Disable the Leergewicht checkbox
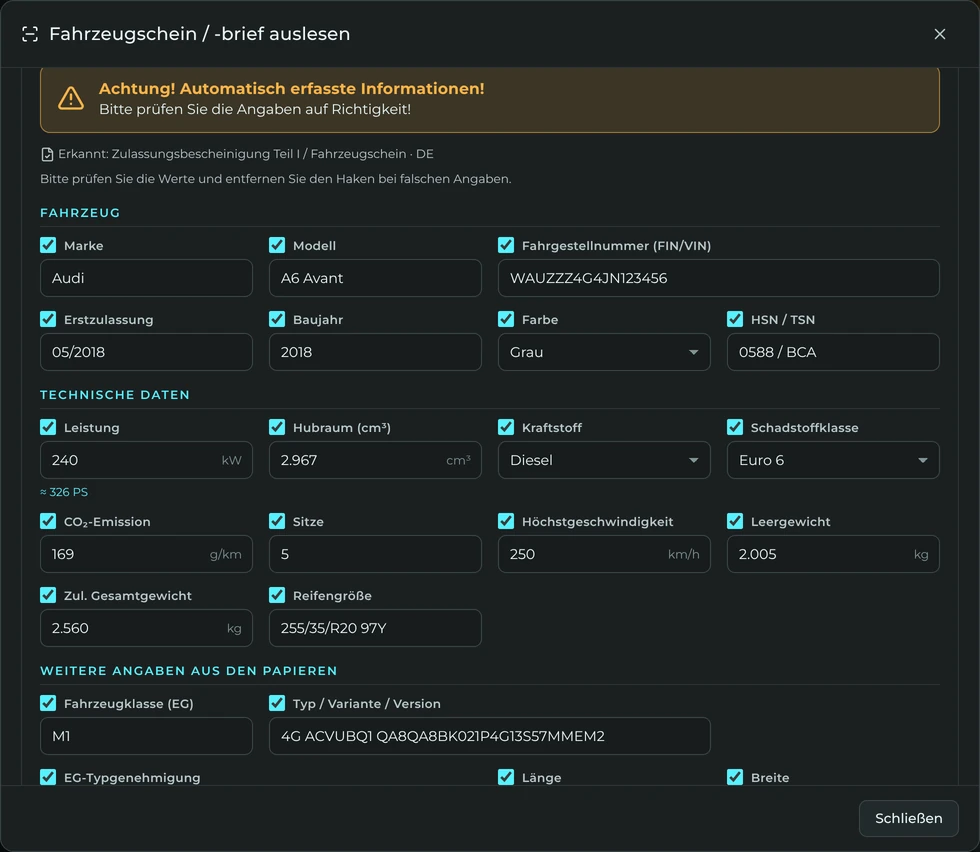 tap(735, 521)
